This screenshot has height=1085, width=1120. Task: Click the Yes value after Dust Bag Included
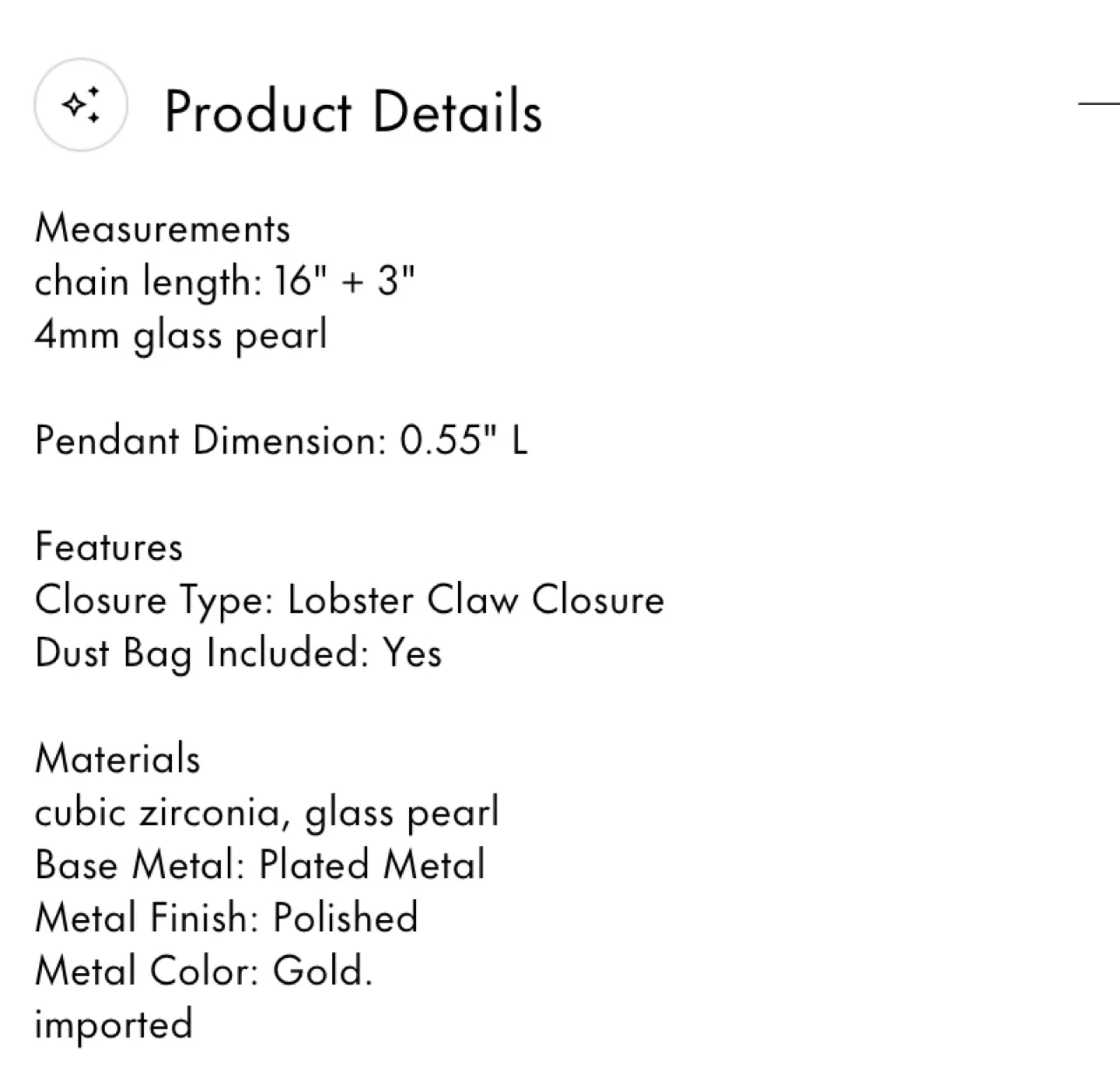pos(412,653)
